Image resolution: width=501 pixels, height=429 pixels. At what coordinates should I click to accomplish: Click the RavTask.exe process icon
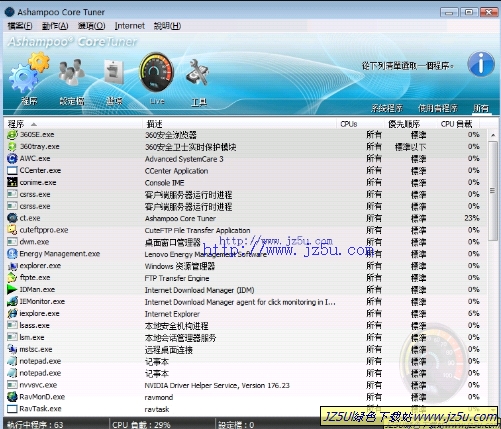[x=12, y=409]
